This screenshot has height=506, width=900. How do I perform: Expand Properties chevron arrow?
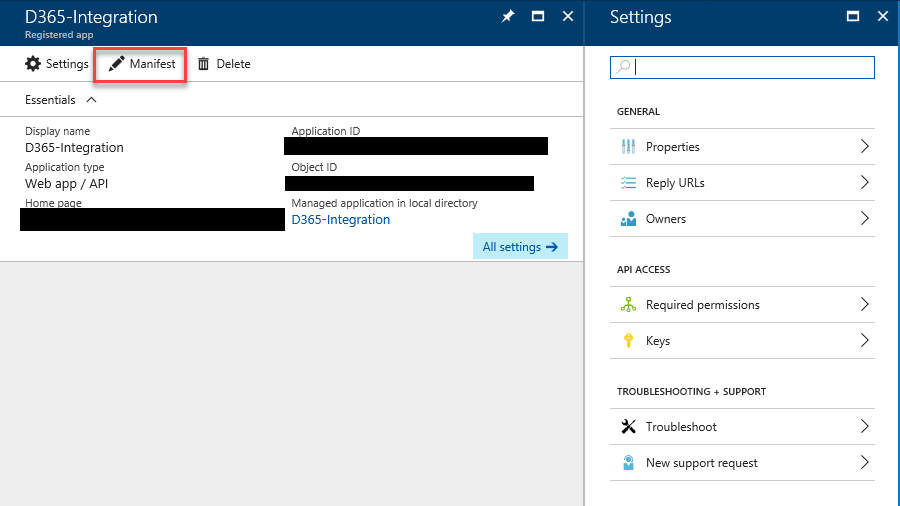[x=865, y=146]
